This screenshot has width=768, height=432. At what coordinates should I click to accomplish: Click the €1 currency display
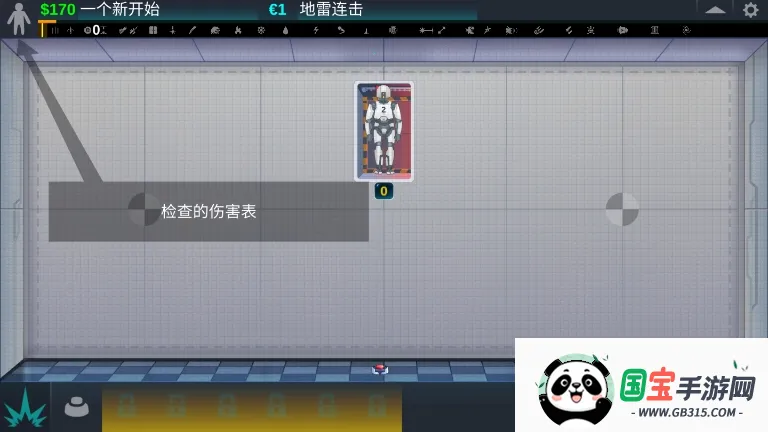pyautogui.click(x=277, y=9)
